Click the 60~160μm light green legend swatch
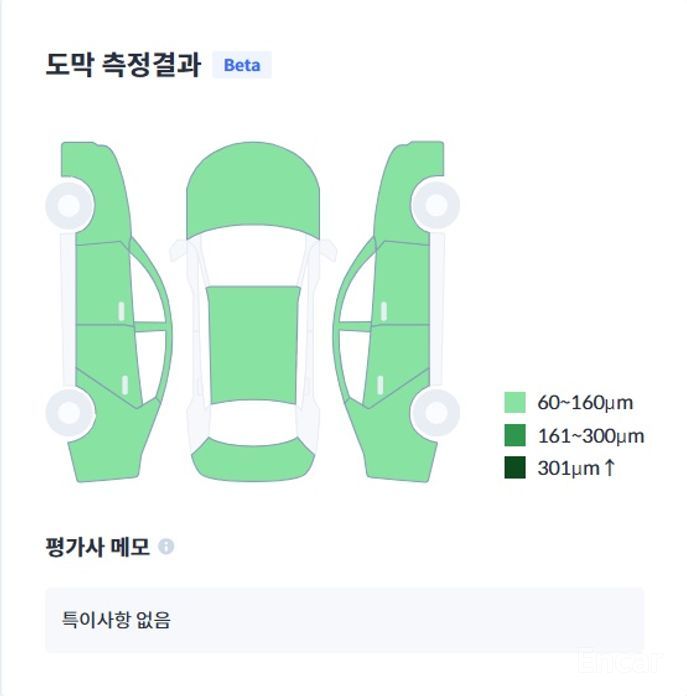This screenshot has height=696, width=687. [x=515, y=403]
